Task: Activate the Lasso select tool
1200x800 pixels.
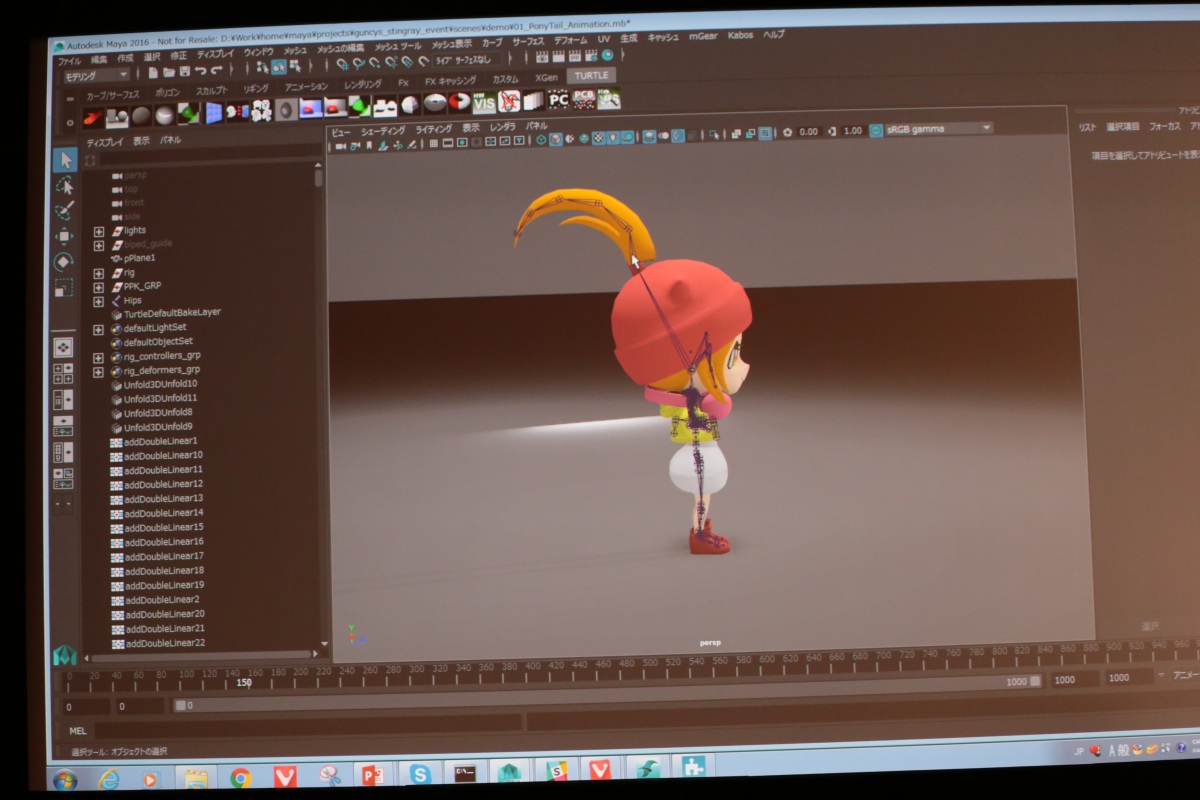Action: [65, 186]
